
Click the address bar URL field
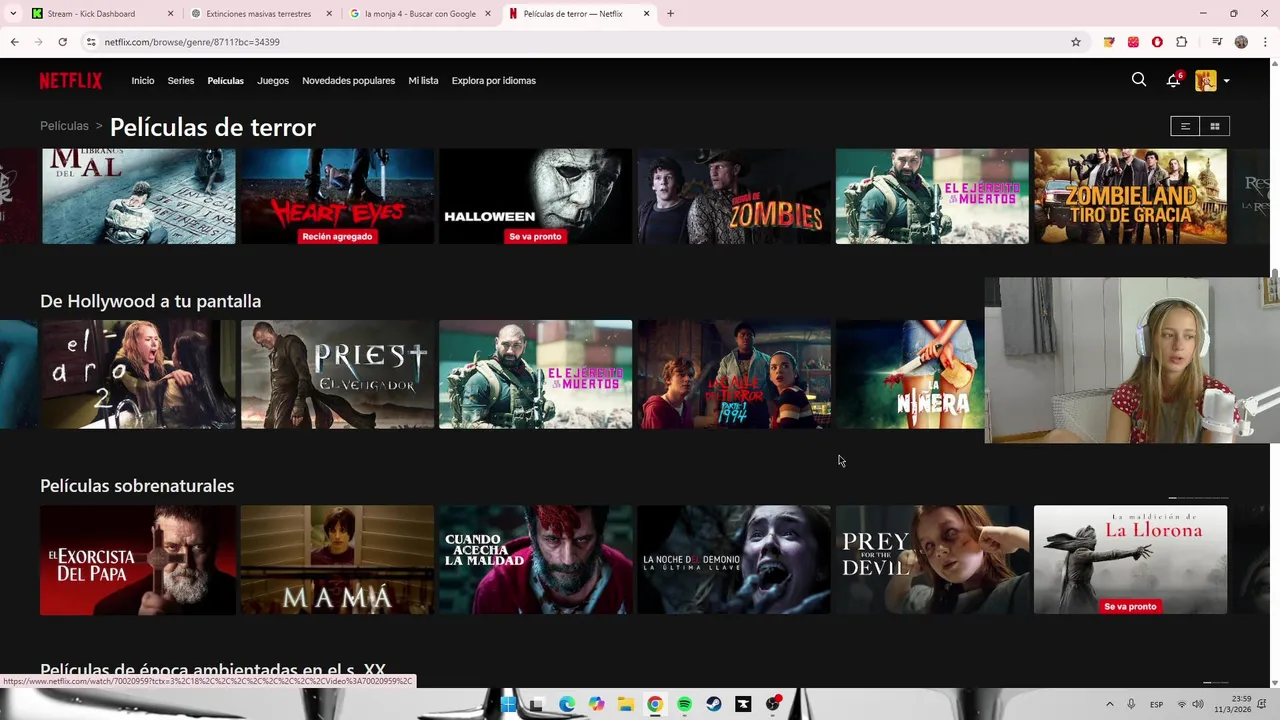(580, 42)
